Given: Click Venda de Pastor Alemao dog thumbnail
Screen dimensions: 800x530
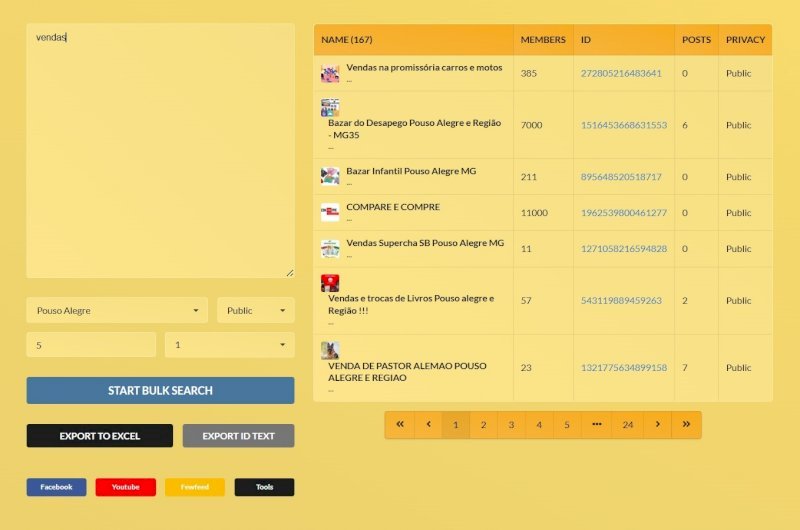Looking at the screenshot, I should pos(330,350).
